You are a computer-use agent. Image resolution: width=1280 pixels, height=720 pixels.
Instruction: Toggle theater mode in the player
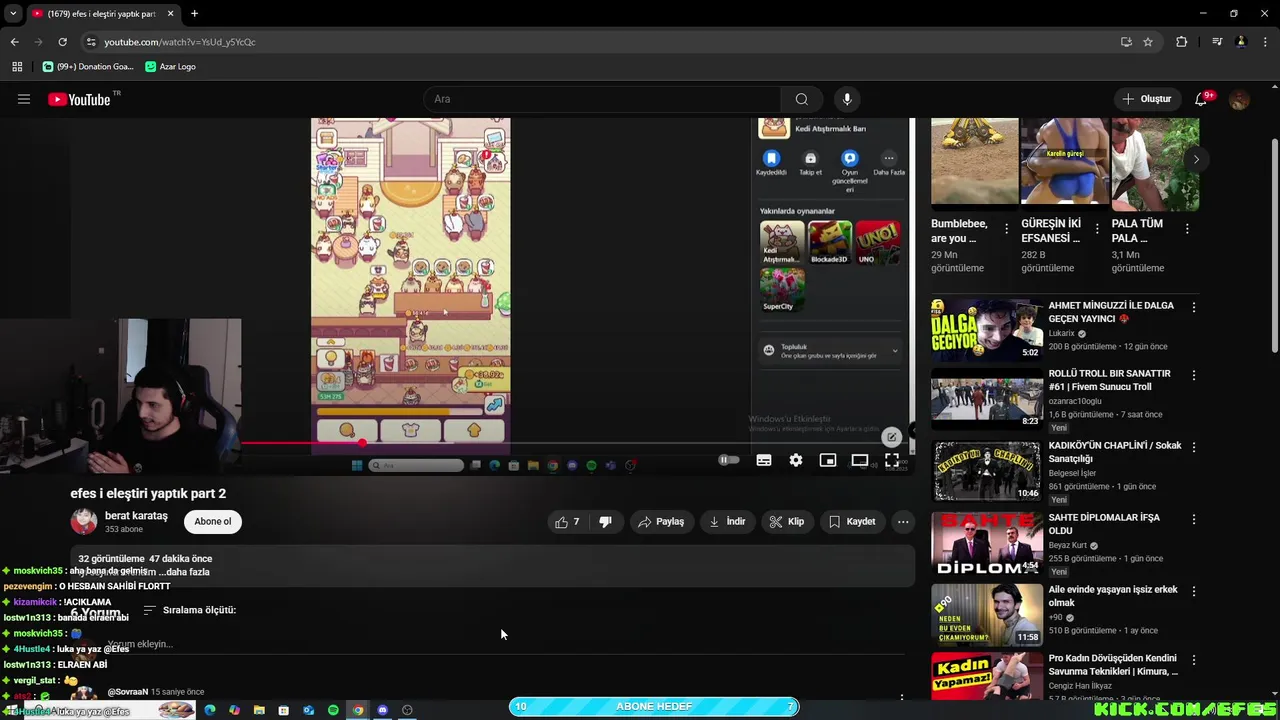(860, 460)
